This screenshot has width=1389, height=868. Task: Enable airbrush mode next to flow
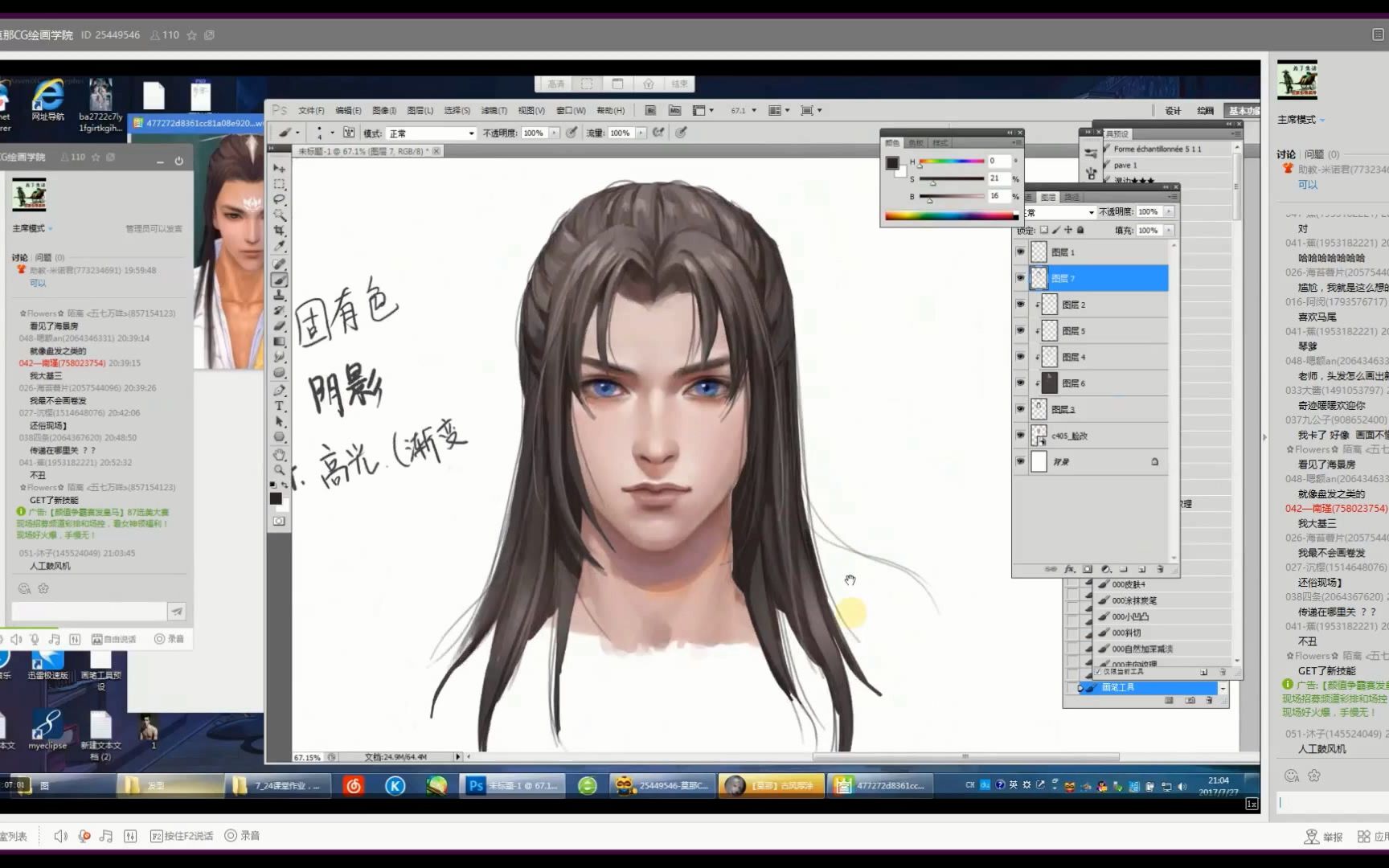658,133
